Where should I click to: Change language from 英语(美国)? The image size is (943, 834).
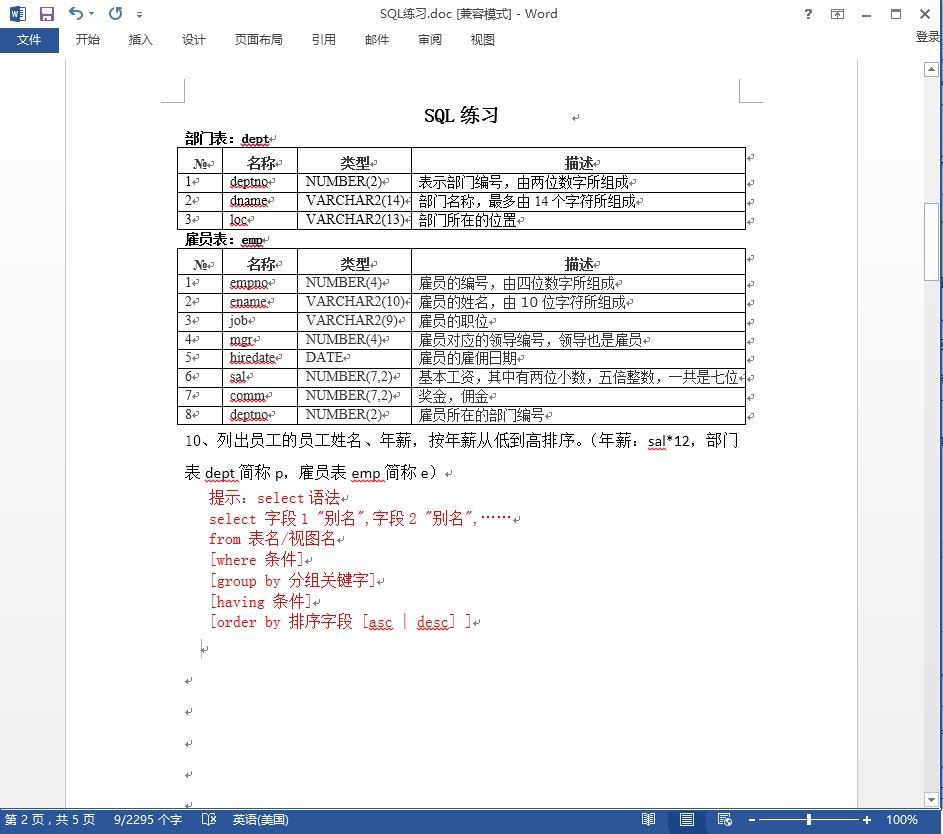[260, 820]
